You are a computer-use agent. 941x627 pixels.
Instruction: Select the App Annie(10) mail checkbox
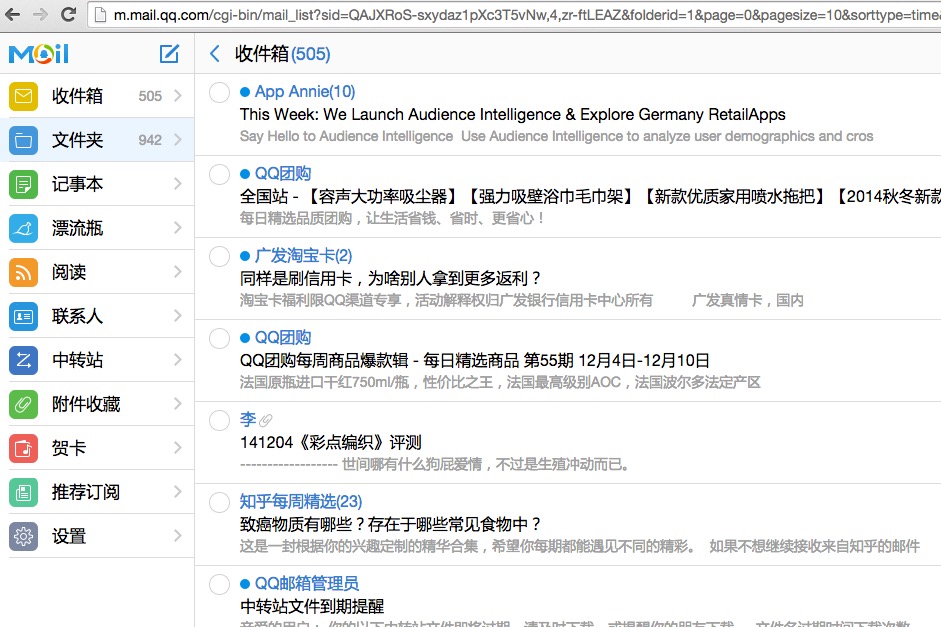[x=219, y=92]
